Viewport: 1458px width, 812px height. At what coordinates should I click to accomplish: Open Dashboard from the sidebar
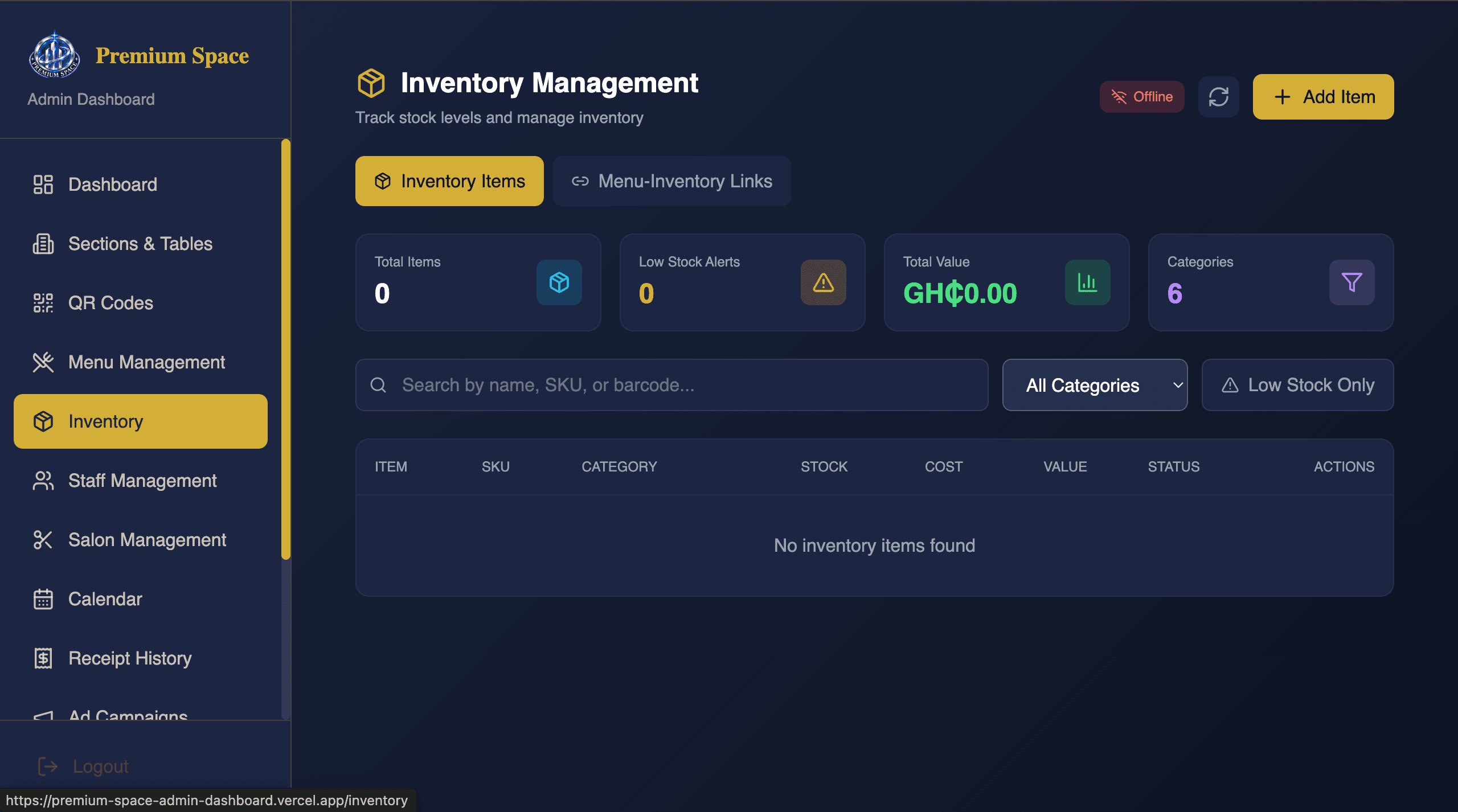(x=141, y=184)
